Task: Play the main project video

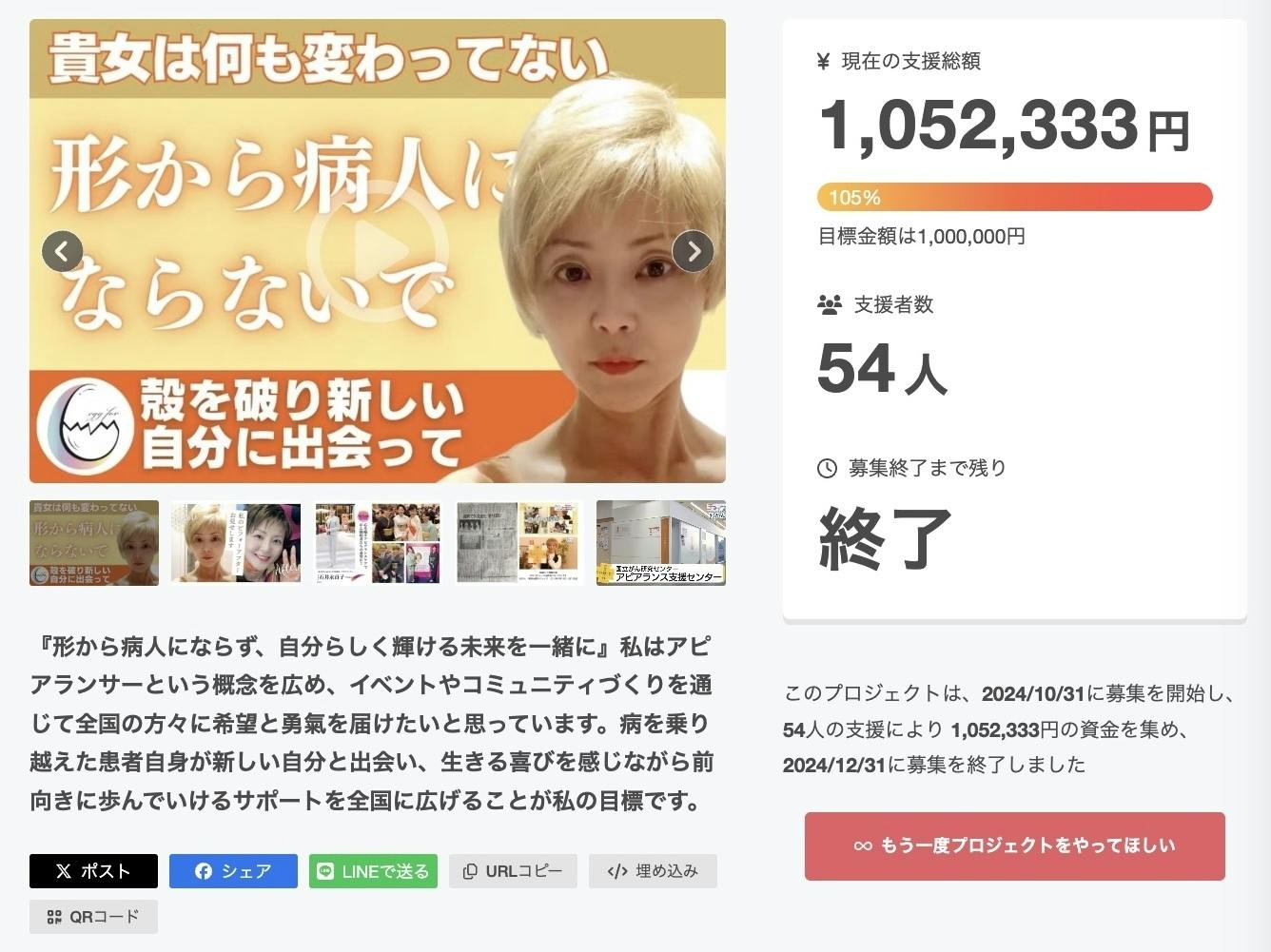Action: [x=377, y=251]
